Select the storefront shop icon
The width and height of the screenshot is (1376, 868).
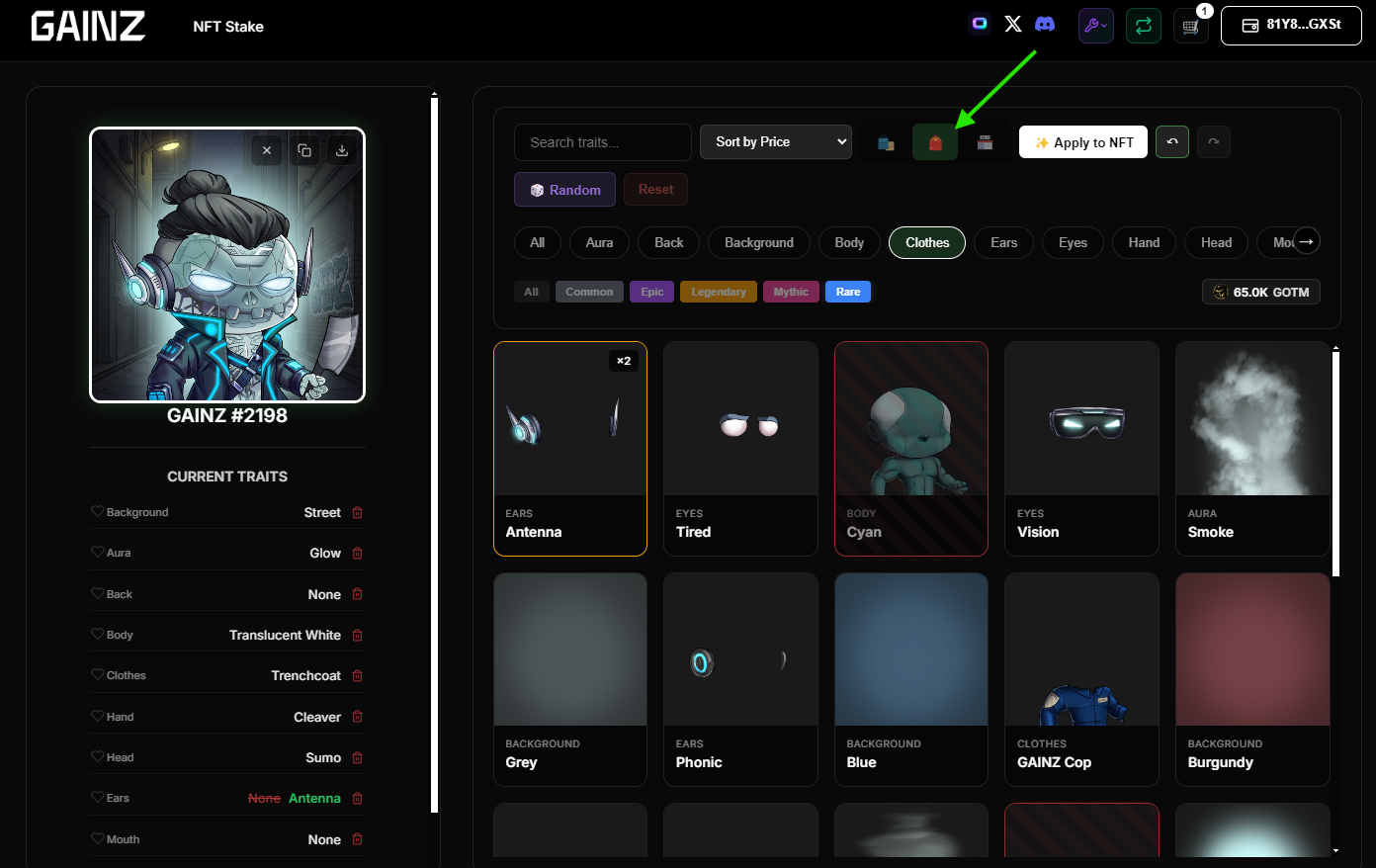click(x=985, y=142)
